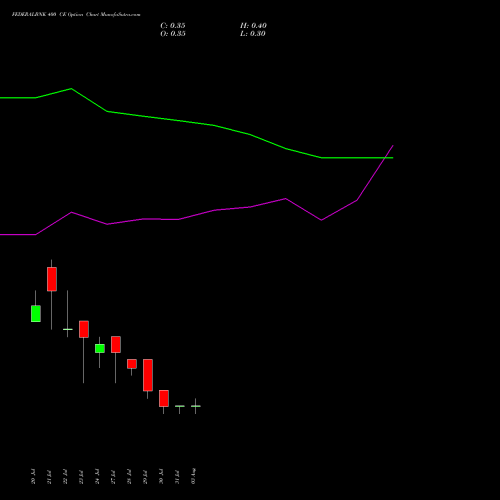Click the FEDERALBNK CE Options chart title
Image resolution: width=500 pixels, height=500 pixels.
tap(76, 15)
